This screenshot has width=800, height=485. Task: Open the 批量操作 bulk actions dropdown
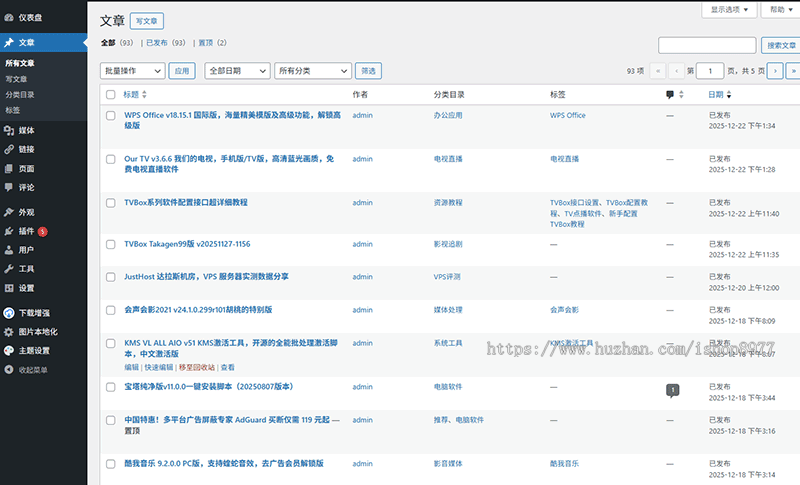tap(133, 71)
